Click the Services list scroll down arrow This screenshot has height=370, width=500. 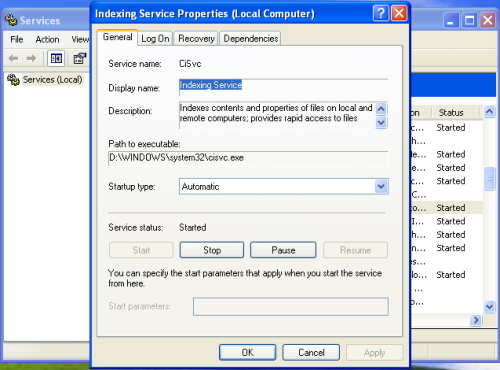pyautogui.click(x=489, y=306)
